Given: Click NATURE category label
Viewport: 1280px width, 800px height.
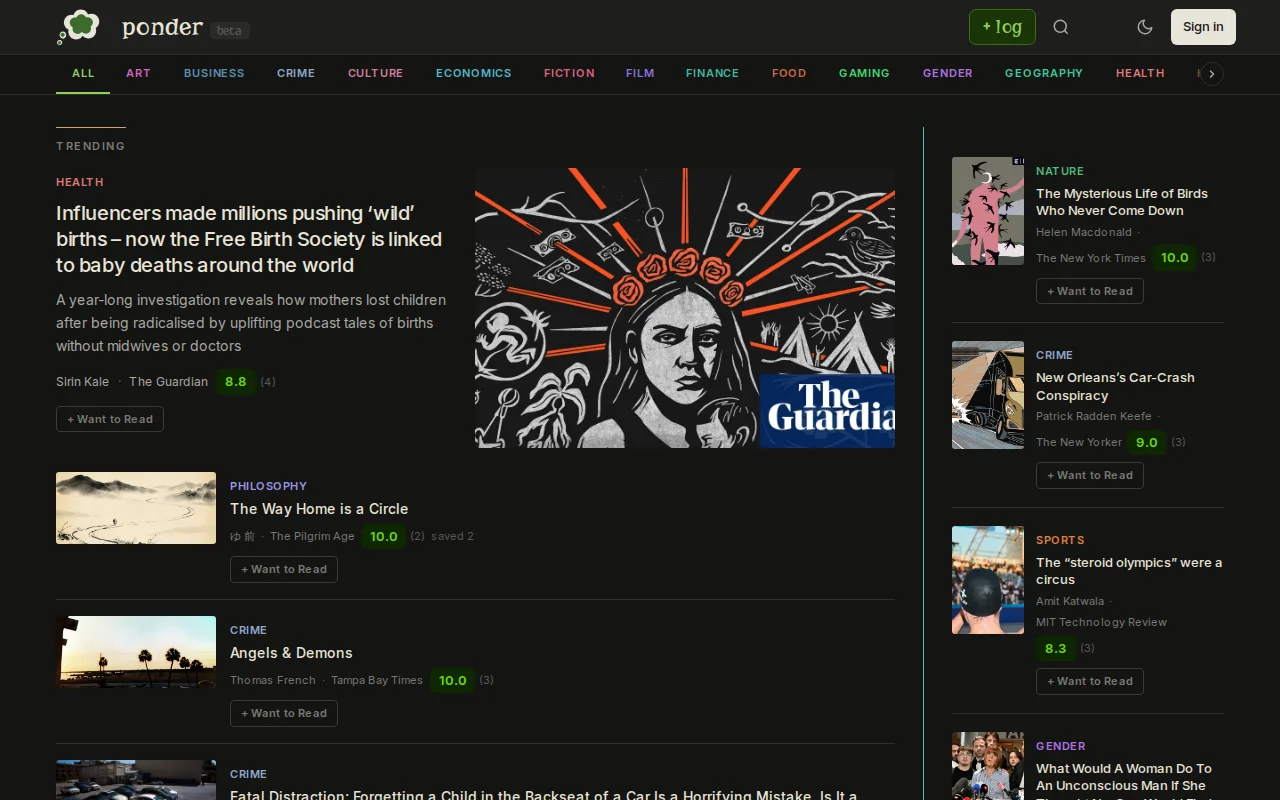Looking at the screenshot, I should coord(1060,171).
